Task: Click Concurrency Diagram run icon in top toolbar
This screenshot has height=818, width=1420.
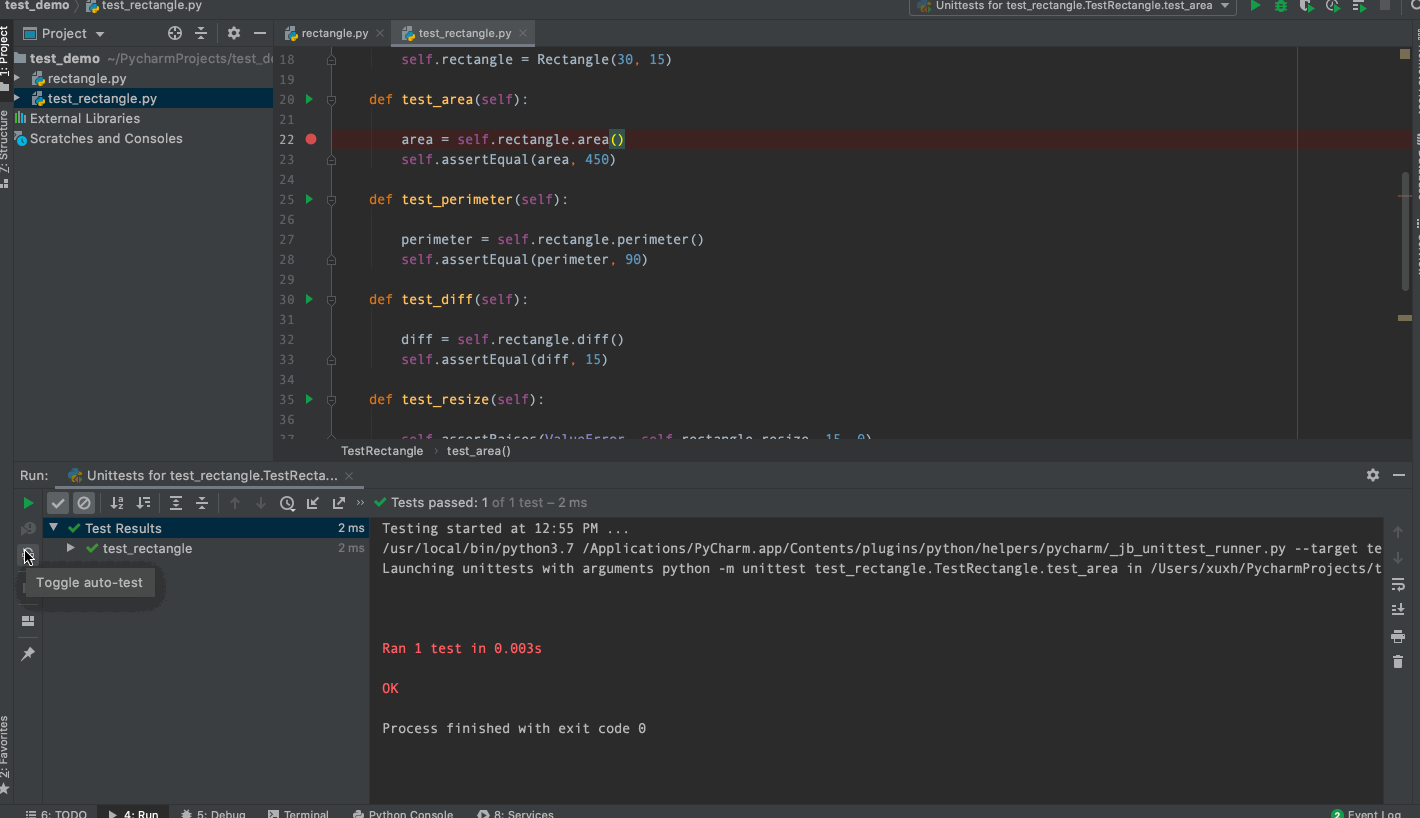Action: (1359, 6)
